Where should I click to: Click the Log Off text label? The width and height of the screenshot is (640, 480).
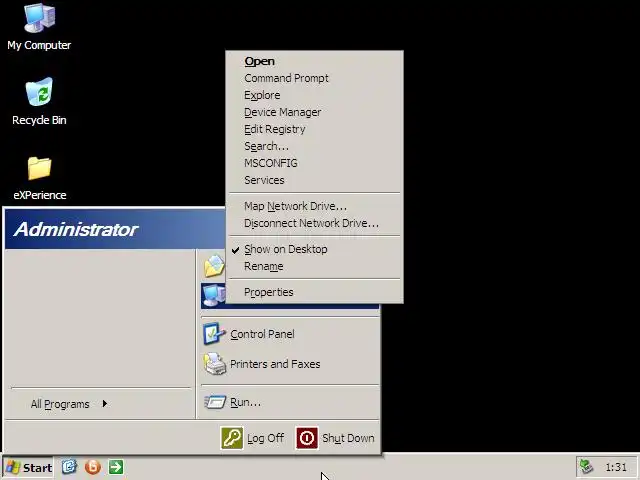pos(265,438)
